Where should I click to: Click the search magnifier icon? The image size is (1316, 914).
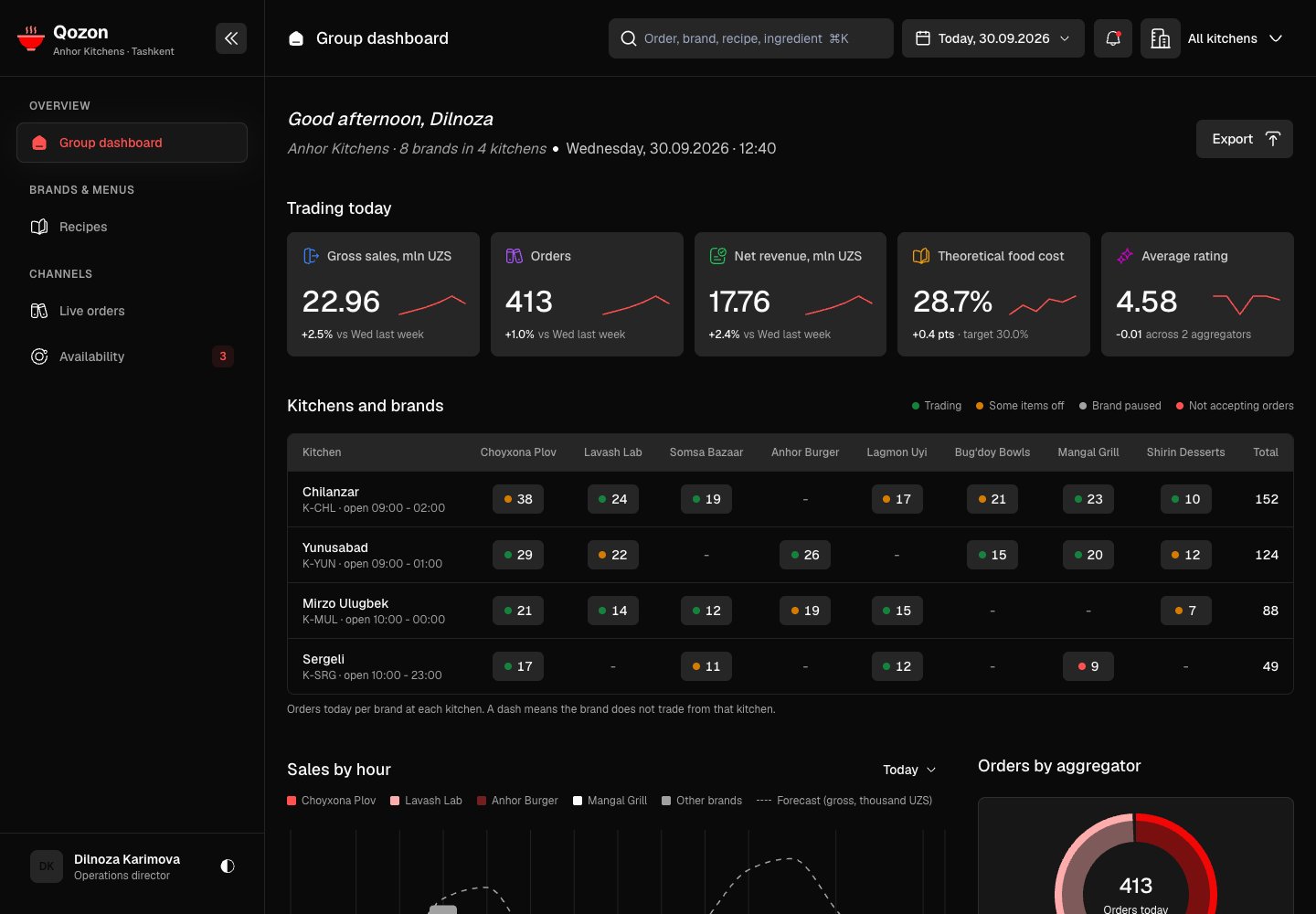[x=629, y=38]
